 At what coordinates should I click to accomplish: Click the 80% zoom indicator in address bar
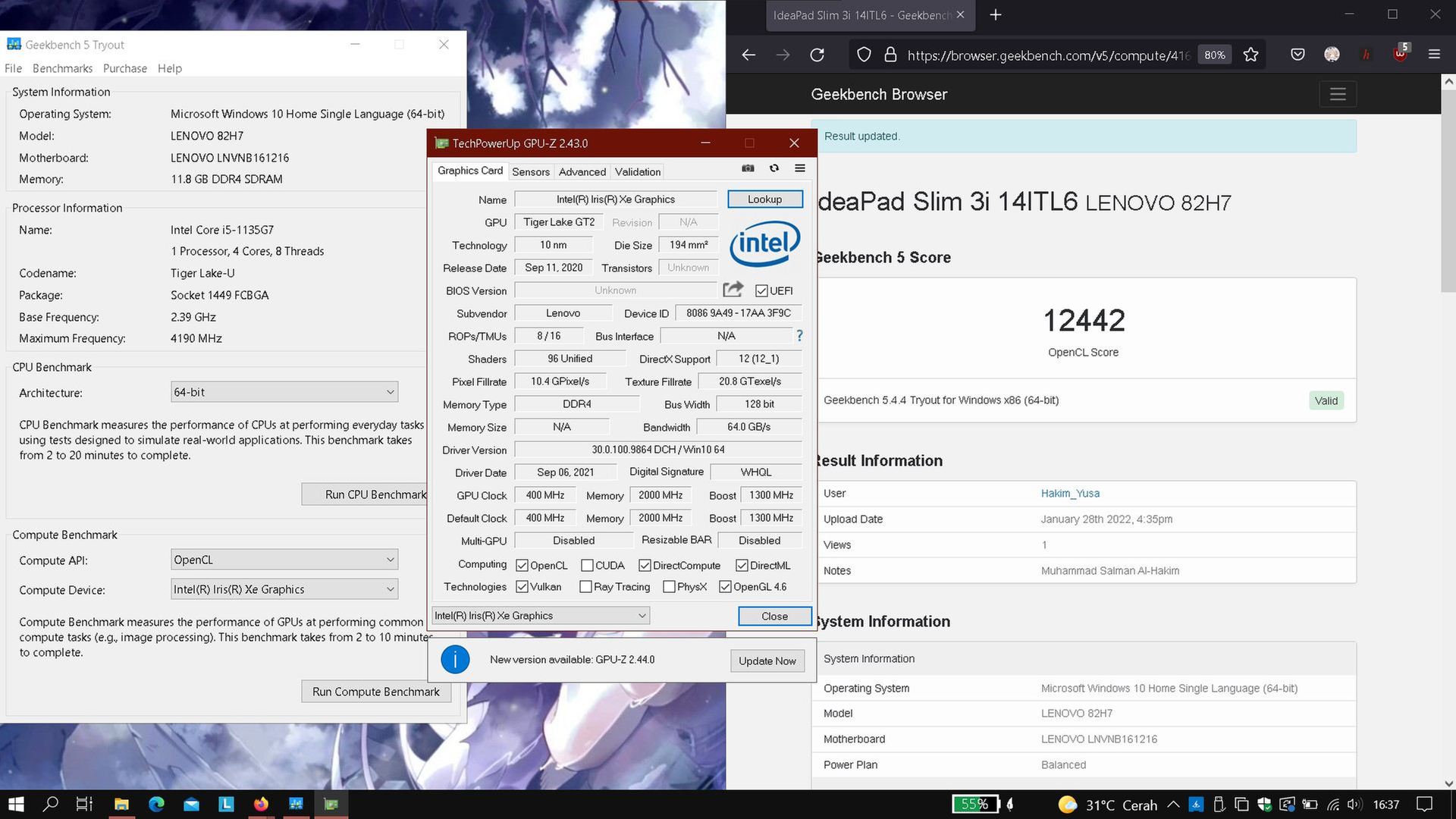1214,55
